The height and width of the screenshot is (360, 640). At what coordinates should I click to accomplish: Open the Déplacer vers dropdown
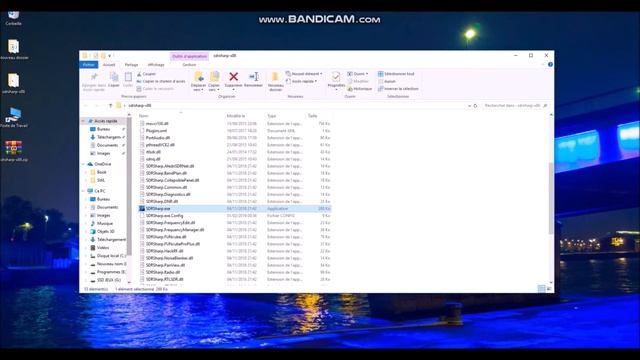198,82
